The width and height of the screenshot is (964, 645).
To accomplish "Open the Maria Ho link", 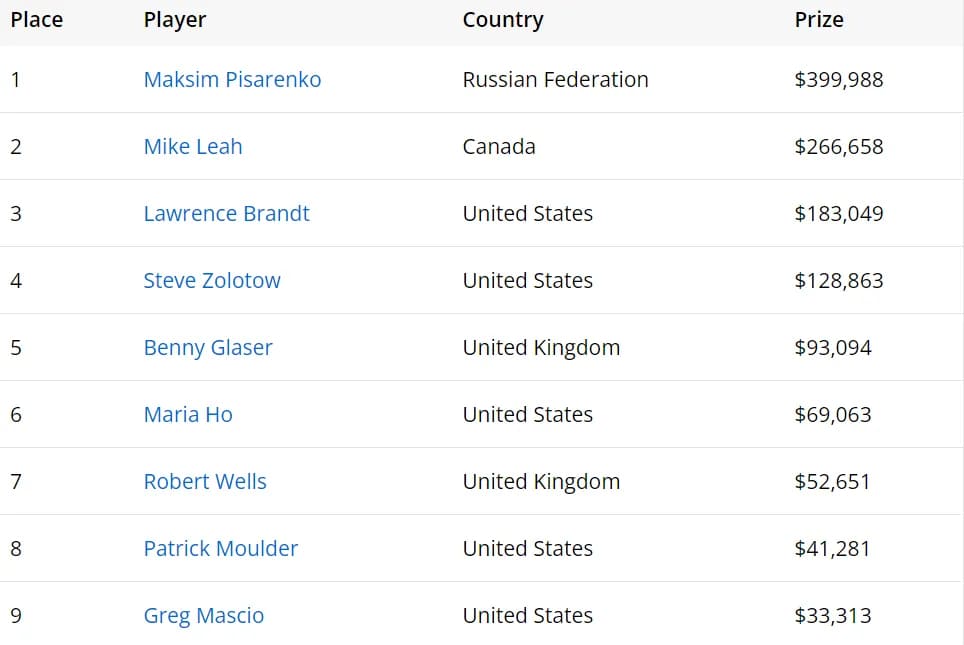I will (188, 415).
